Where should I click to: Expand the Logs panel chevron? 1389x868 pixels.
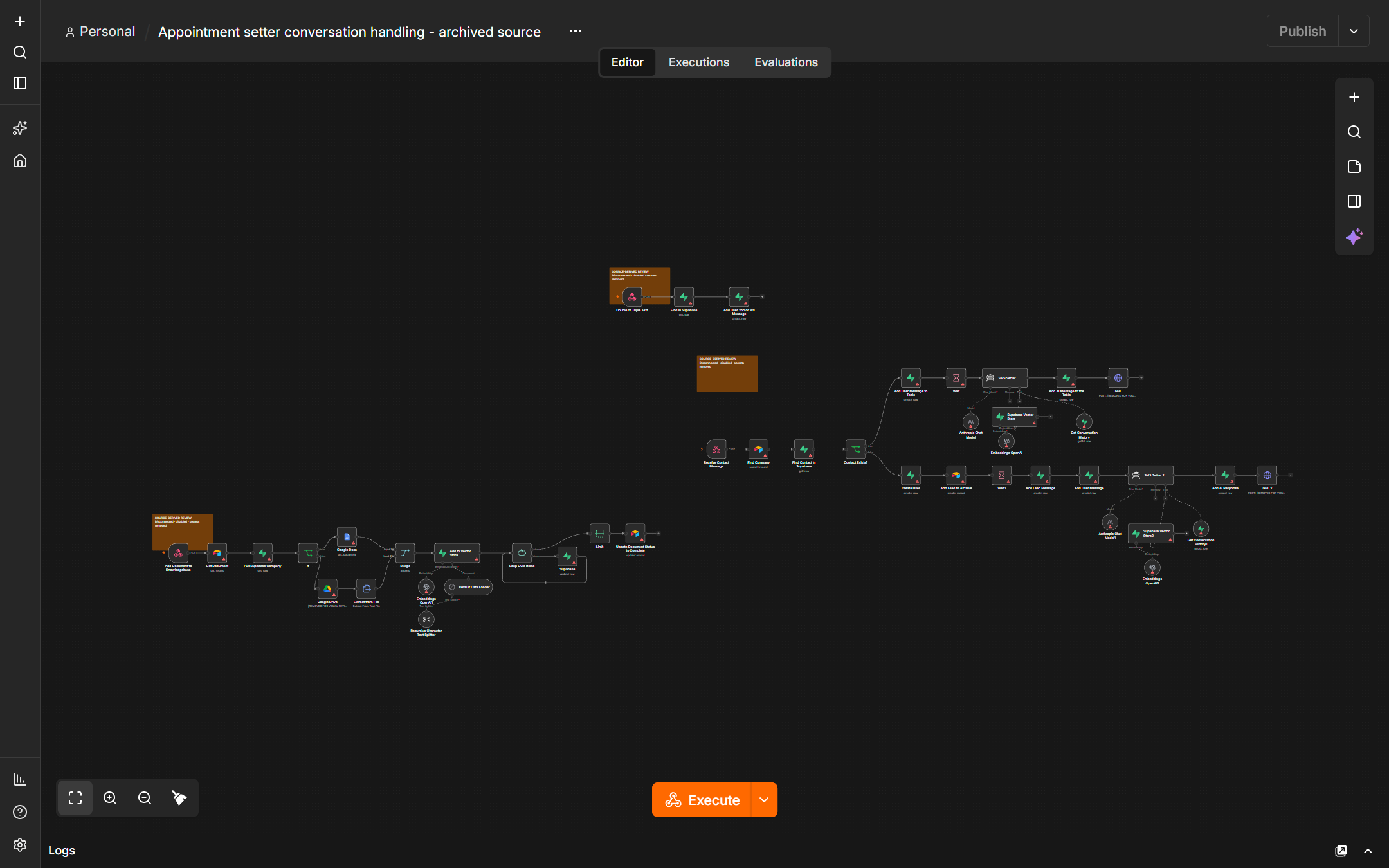1368,851
